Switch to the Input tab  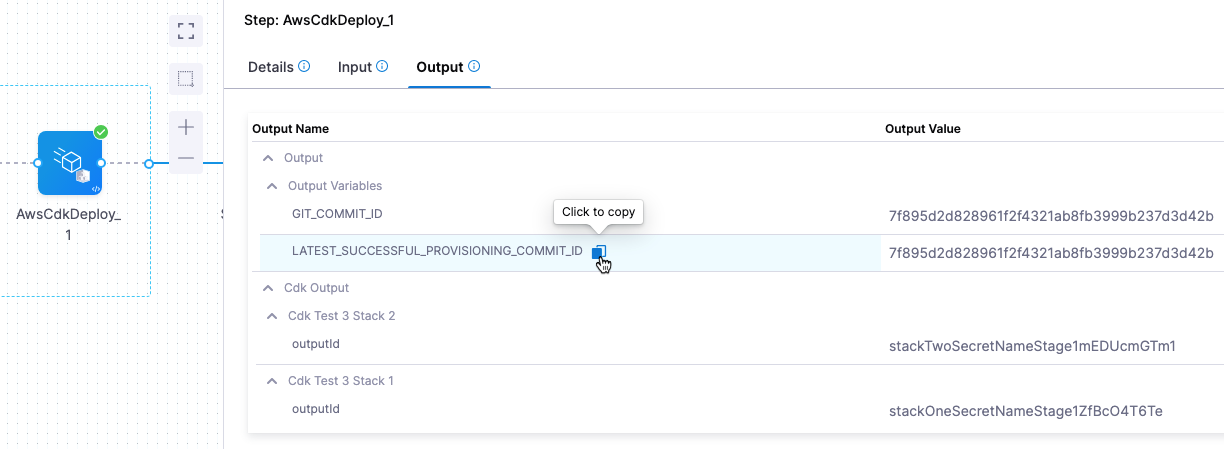coord(354,67)
